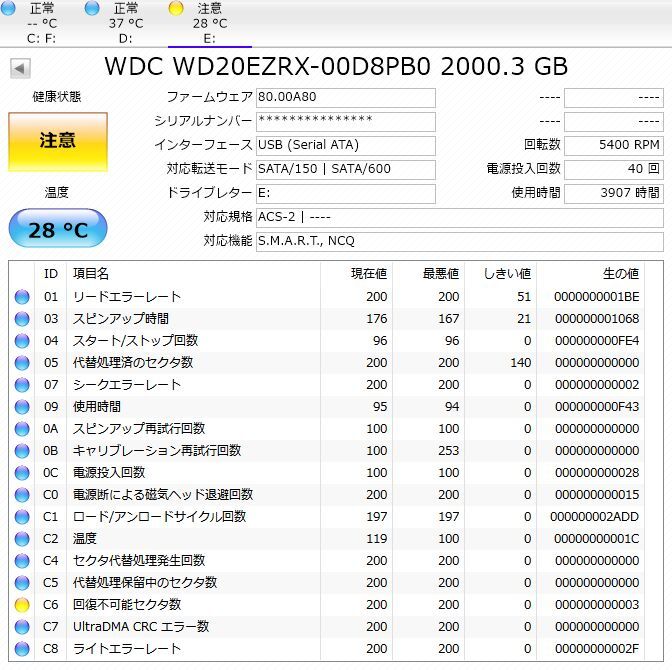Select the 回復不可能セクタ数 row name
The height and width of the screenshot is (670, 672).
(127, 604)
